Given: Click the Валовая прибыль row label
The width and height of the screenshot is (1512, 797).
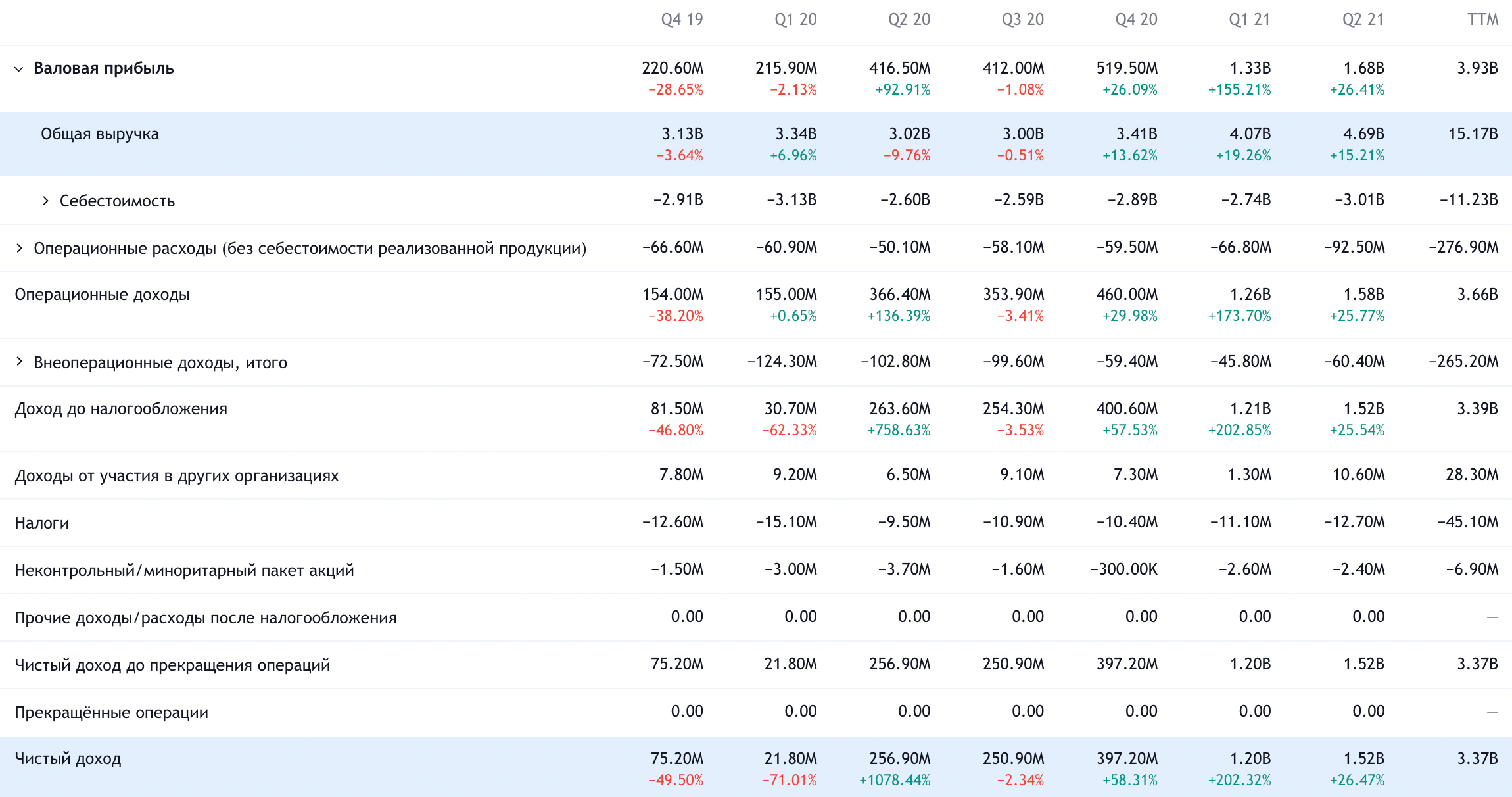Looking at the screenshot, I should 104,68.
